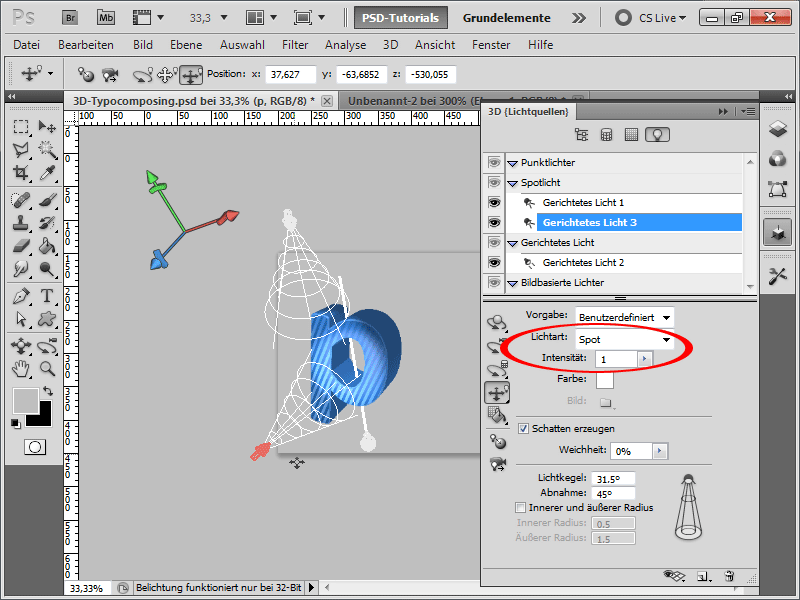800x600 pixels.
Task: Open the Ebene menu
Action: click(186, 45)
